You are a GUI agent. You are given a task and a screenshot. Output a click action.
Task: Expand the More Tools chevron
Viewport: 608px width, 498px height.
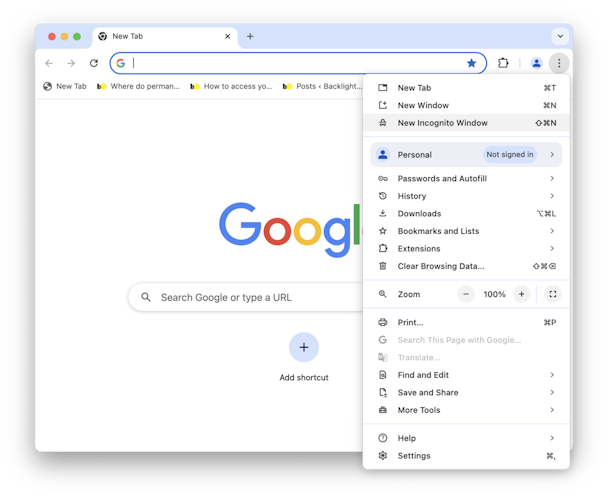[552, 410]
